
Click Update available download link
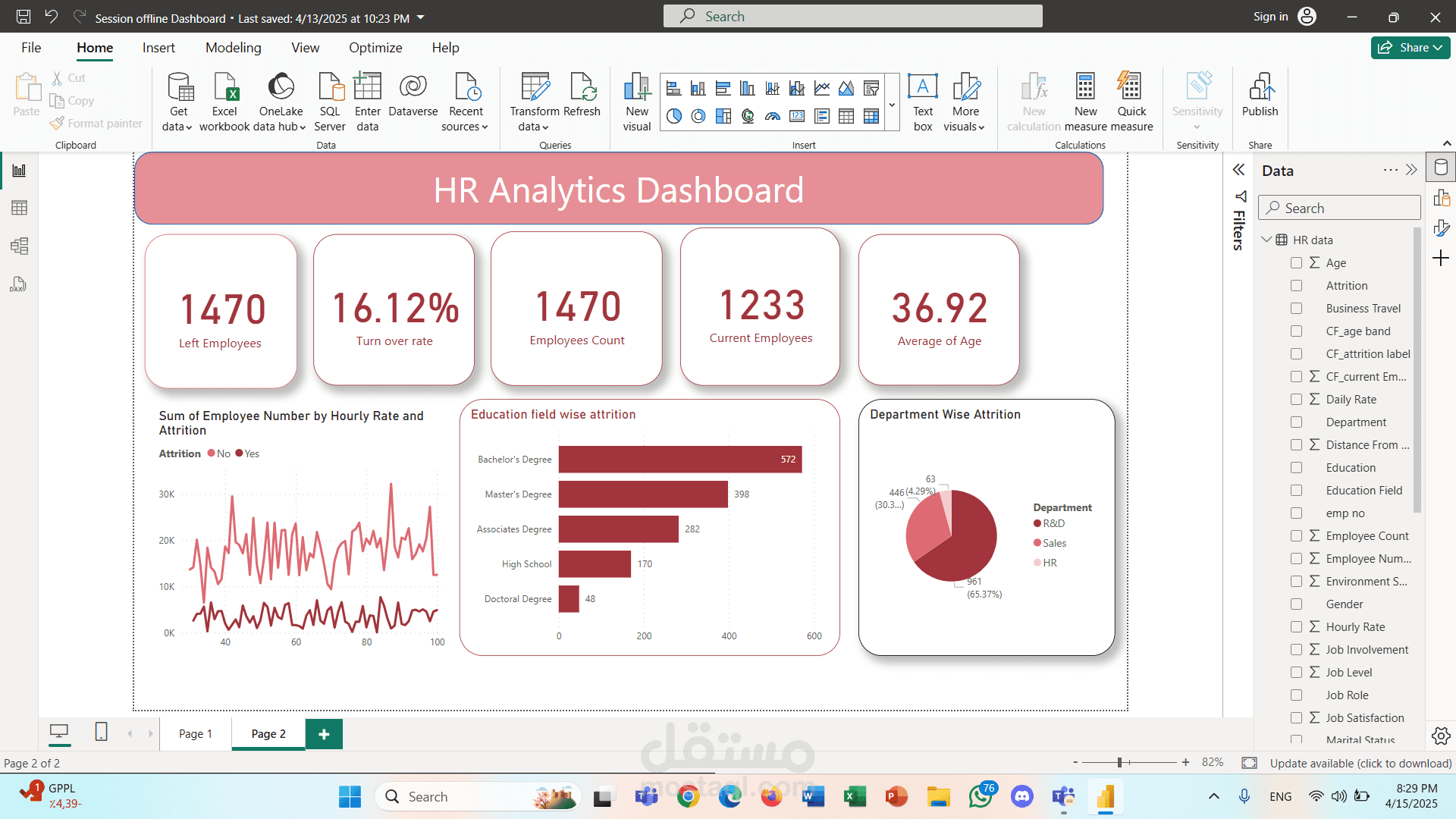[1360, 763]
